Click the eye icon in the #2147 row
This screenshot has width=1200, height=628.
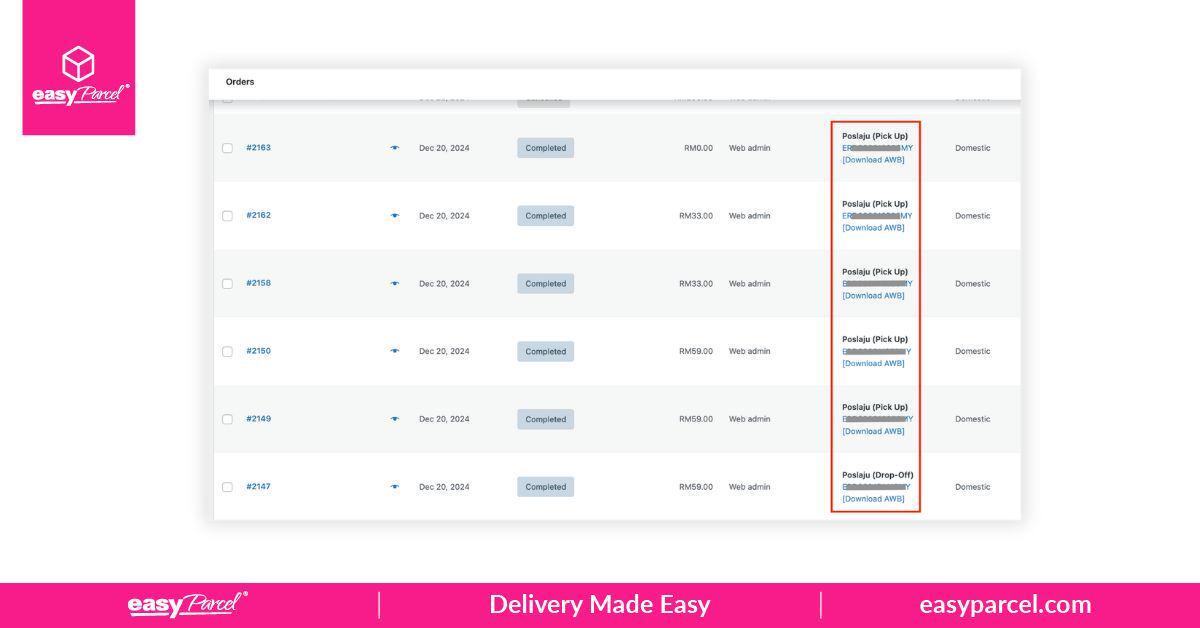point(395,487)
